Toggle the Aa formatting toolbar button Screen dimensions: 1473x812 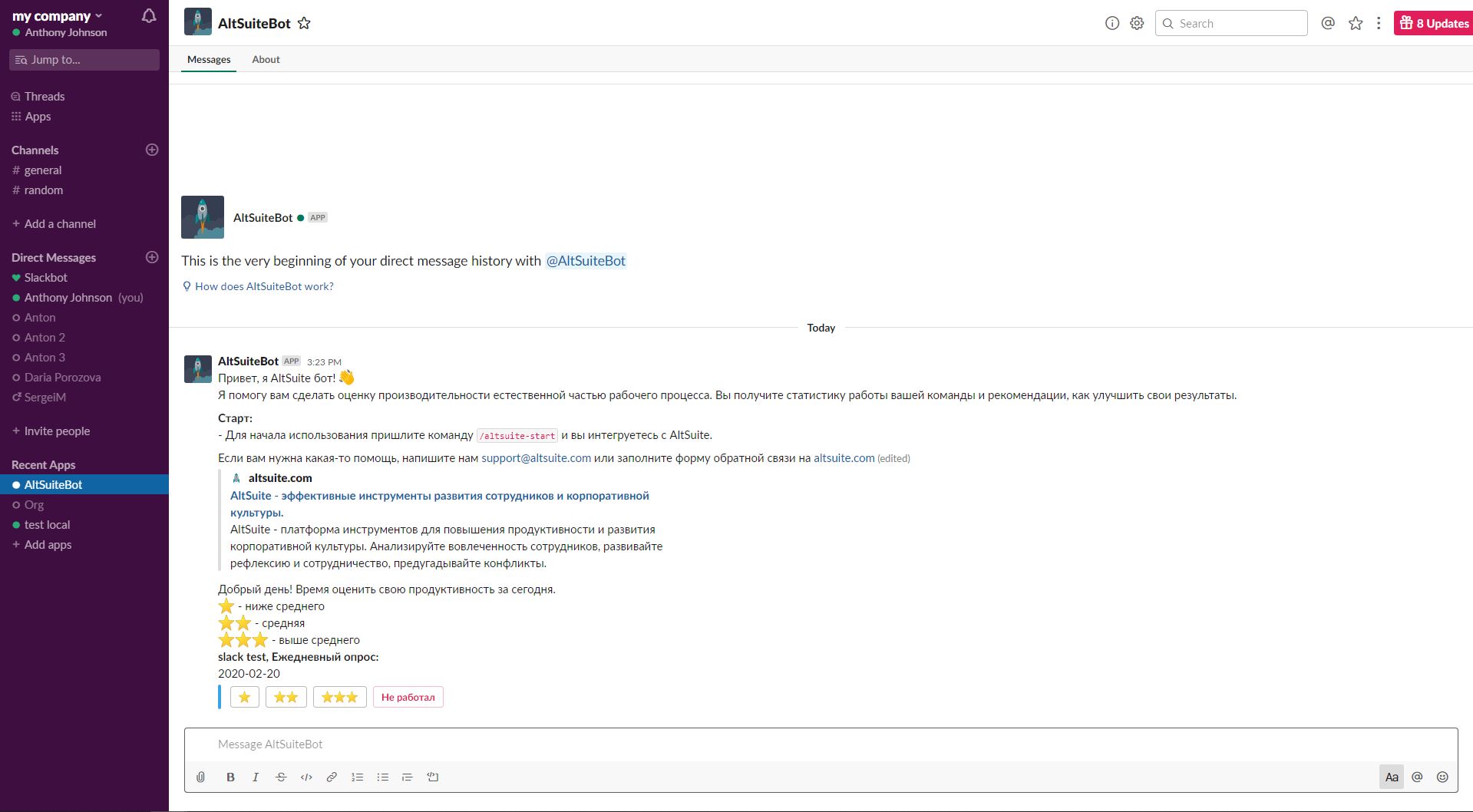tap(1392, 777)
